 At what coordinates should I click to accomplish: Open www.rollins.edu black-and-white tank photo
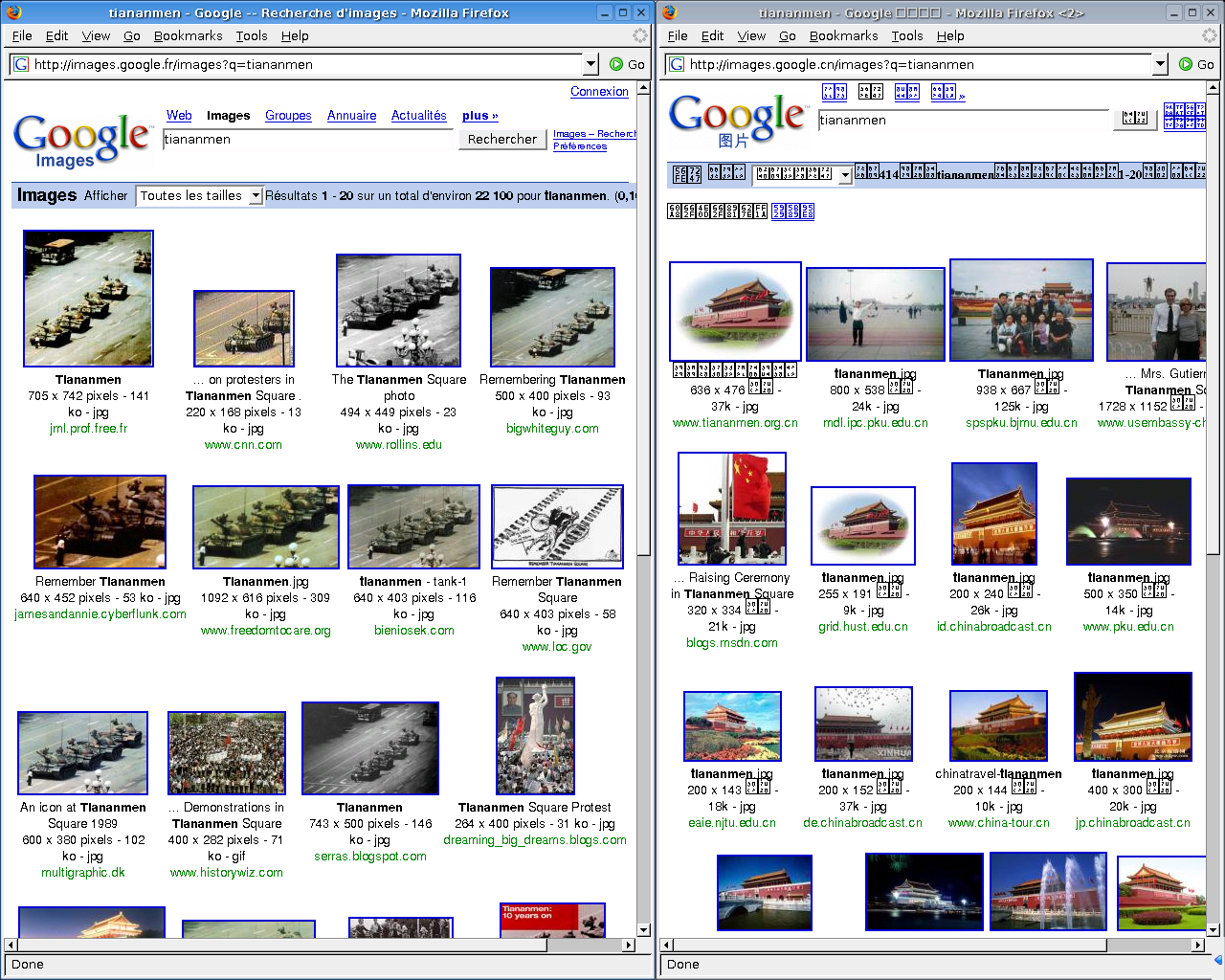[x=398, y=310]
